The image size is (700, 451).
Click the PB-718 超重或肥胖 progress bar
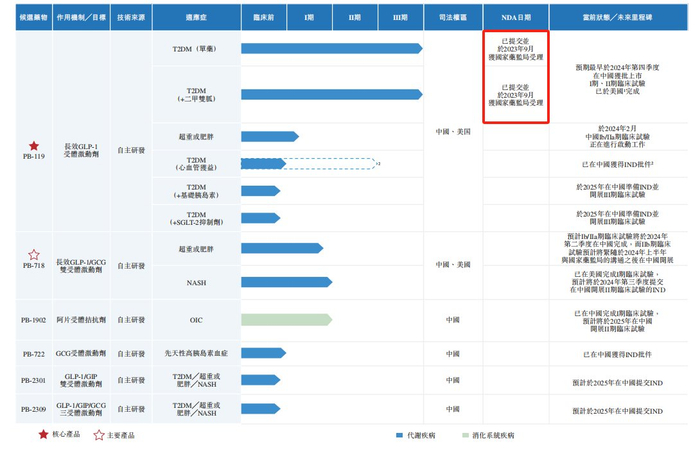[282, 248]
